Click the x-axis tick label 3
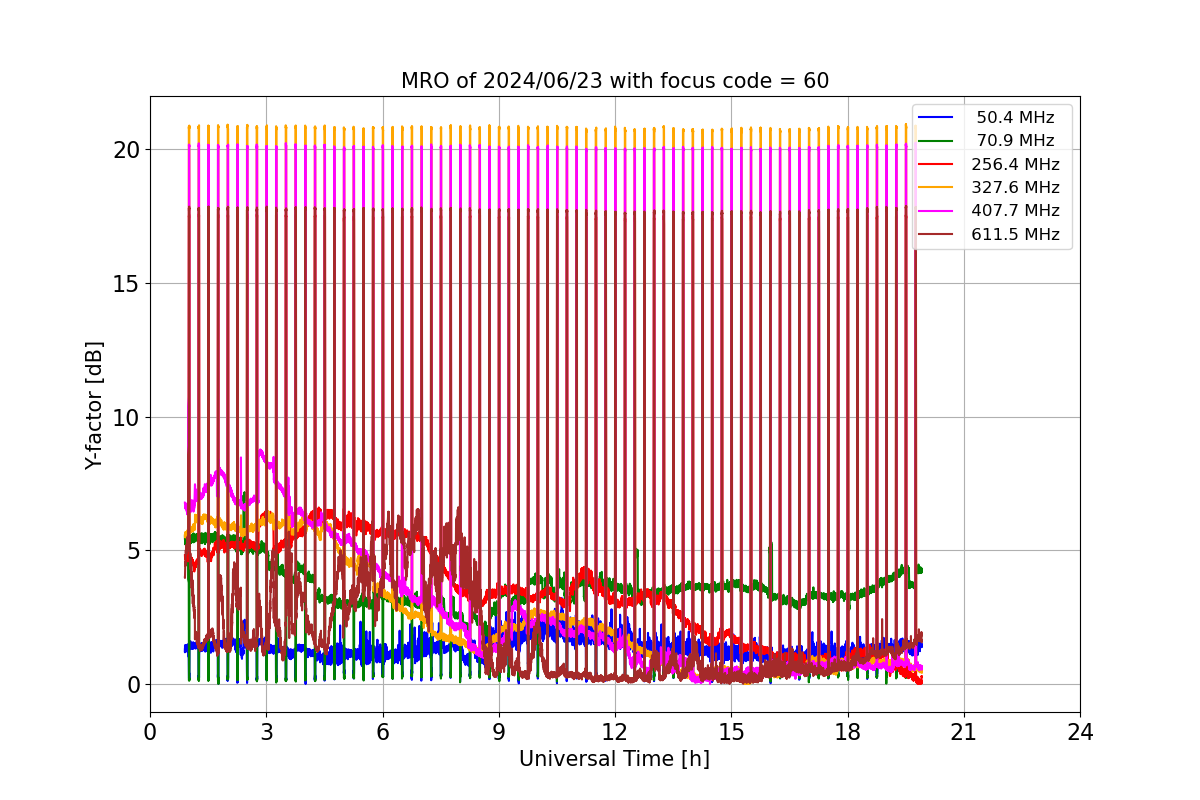This screenshot has height=800, width=1200. (266, 731)
